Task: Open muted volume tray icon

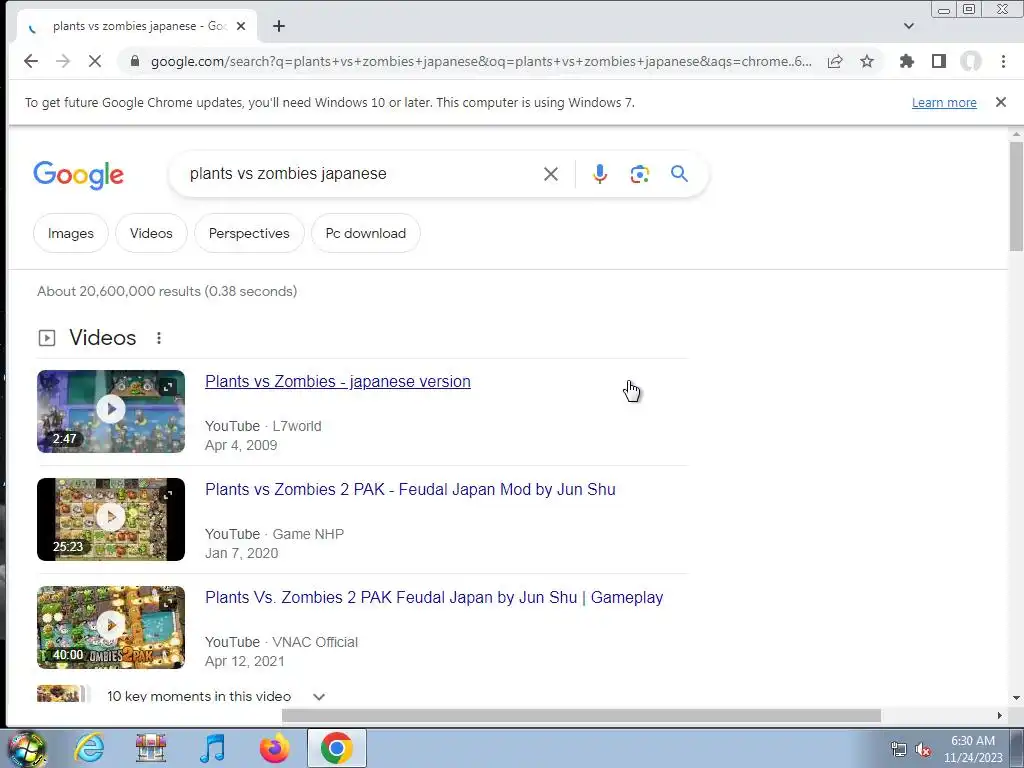Action: coord(923,749)
